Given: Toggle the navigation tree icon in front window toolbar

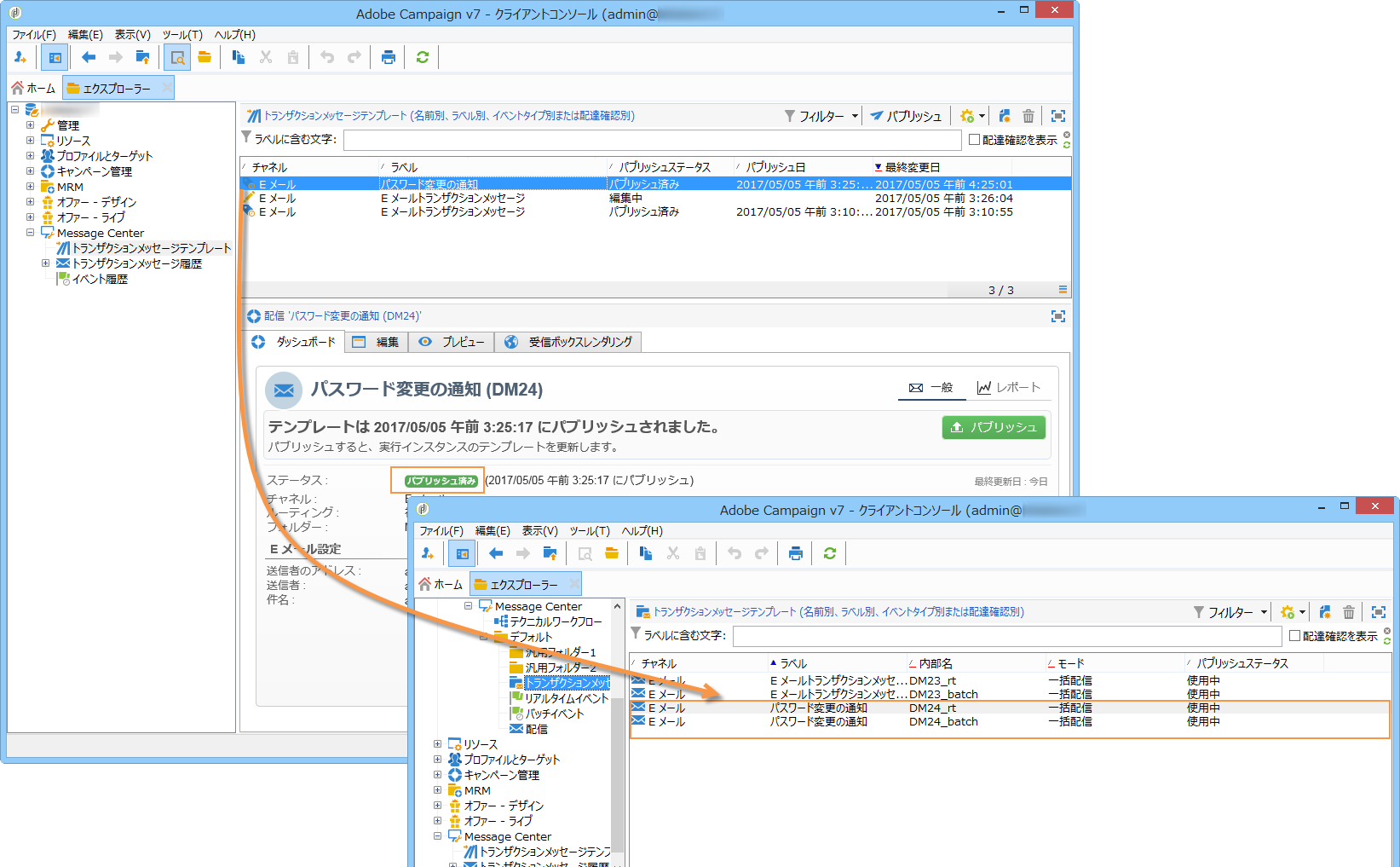Looking at the screenshot, I should 462,553.
